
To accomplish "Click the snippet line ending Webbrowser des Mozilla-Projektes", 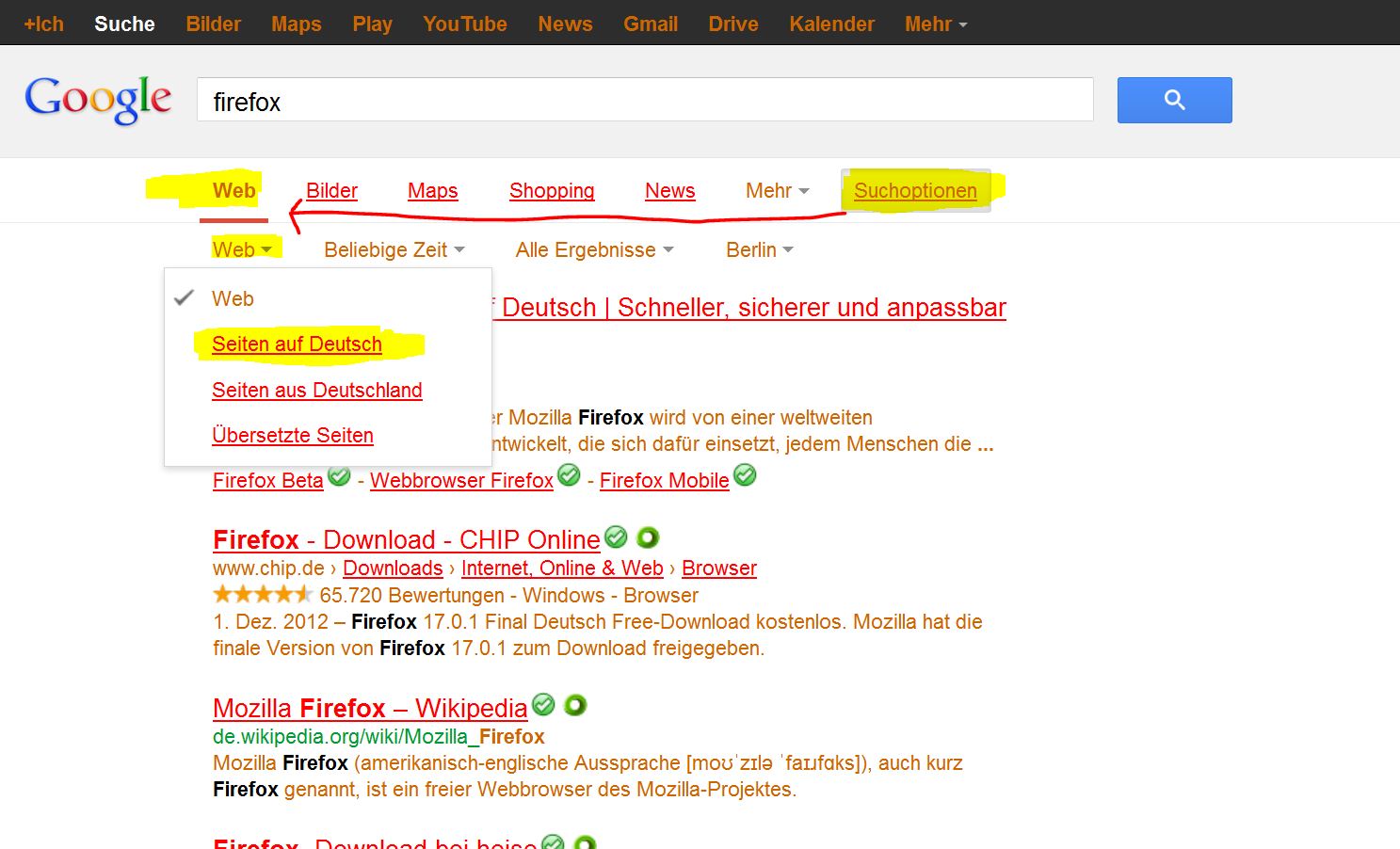I will [x=505, y=790].
